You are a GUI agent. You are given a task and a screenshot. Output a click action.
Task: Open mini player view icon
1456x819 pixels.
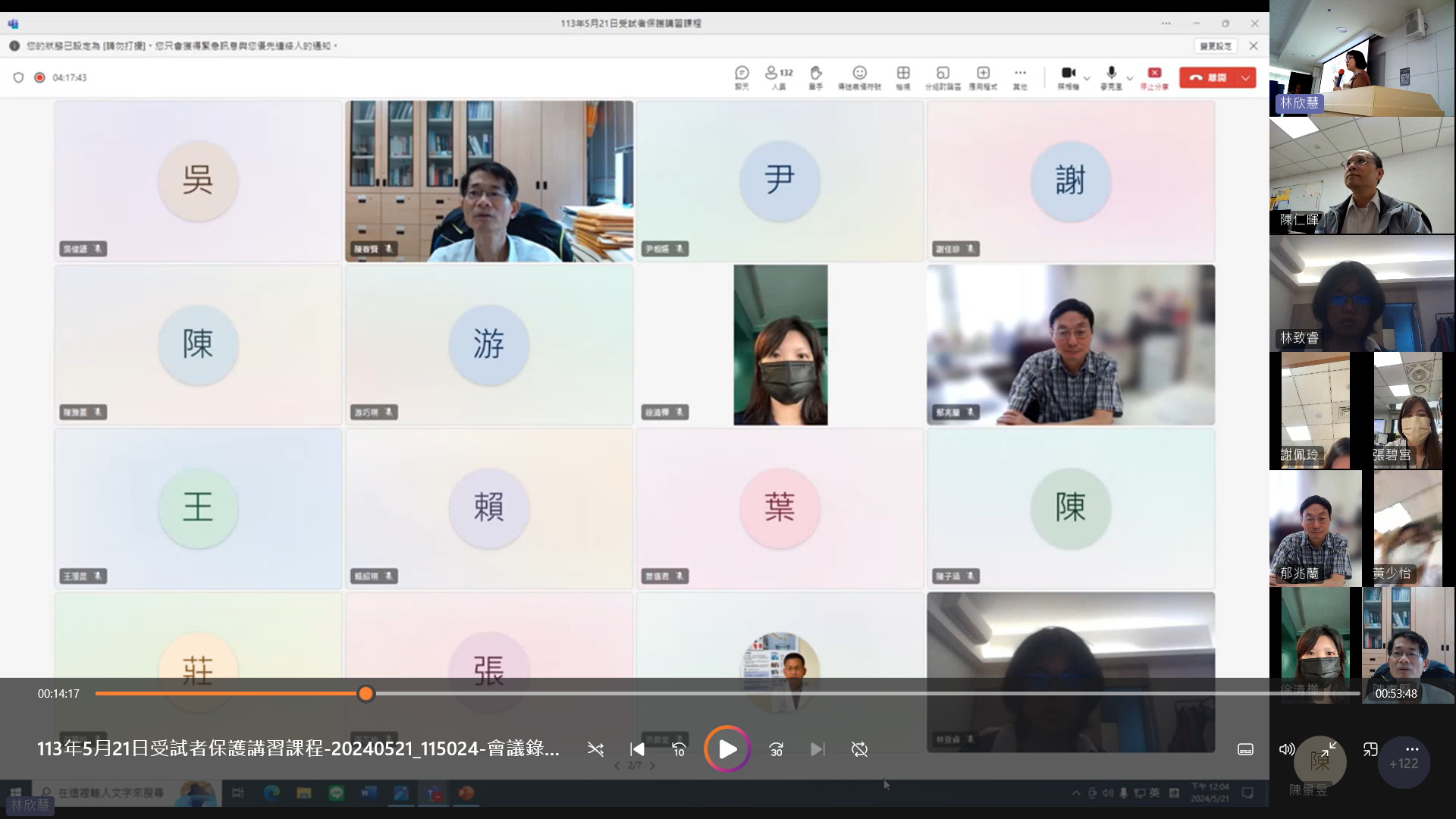tap(1370, 749)
